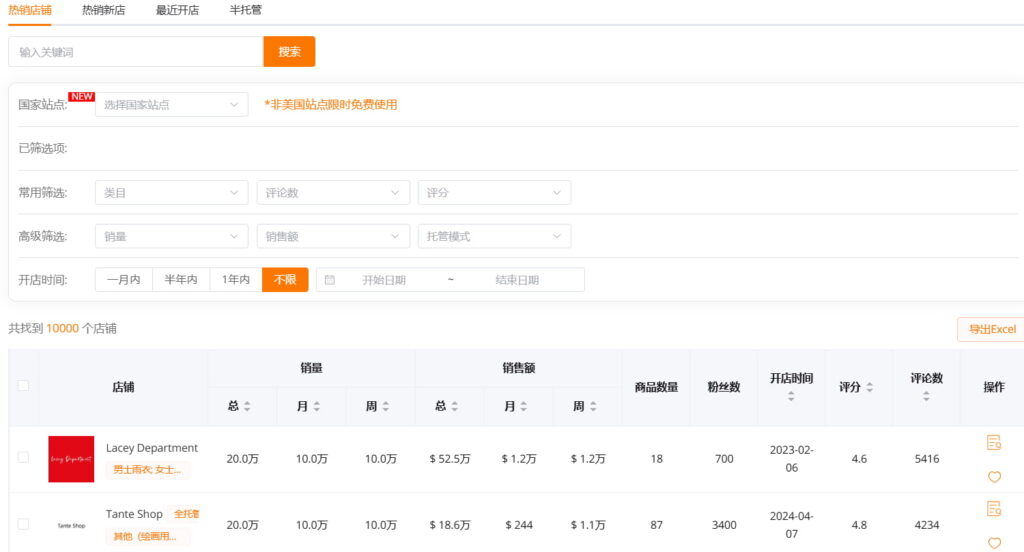Click the calendar icon in date range
Viewport: 1024px width, 552px height.
point(330,280)
